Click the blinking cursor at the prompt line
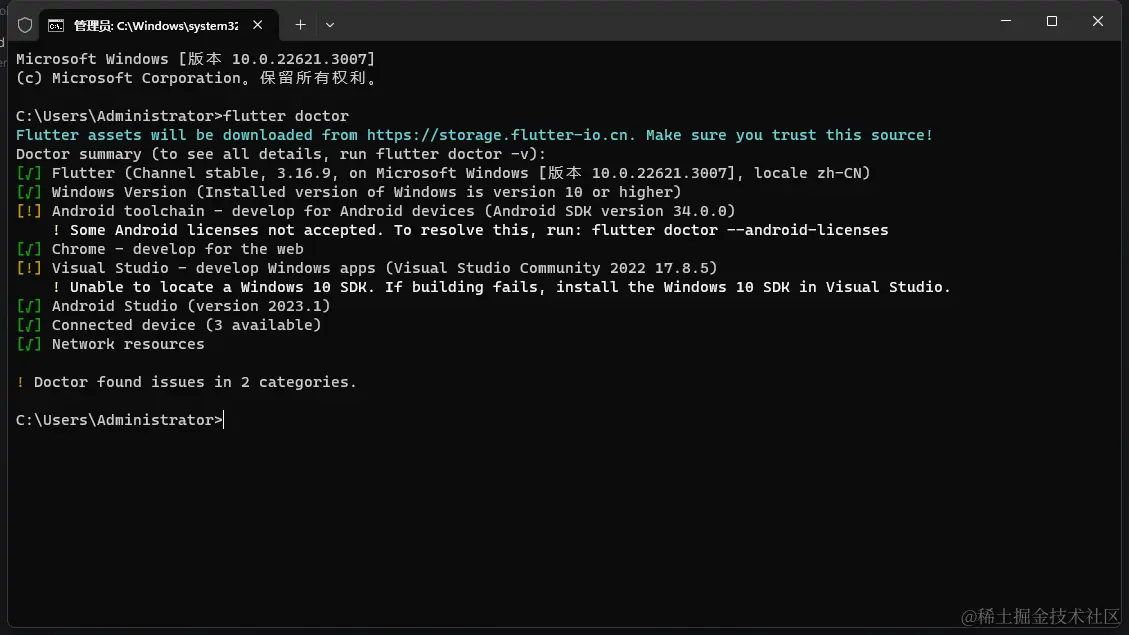1129x635 pixels. click(x=224, y=419)
